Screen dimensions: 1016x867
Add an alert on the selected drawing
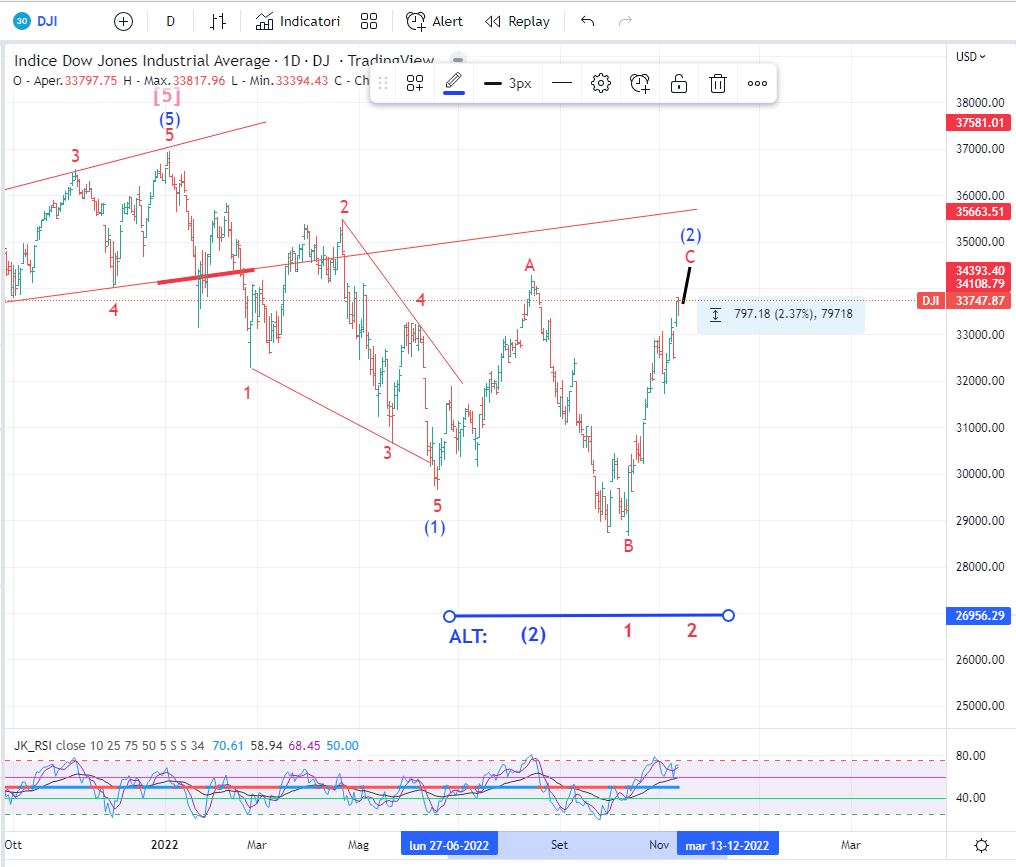[640, 83]
